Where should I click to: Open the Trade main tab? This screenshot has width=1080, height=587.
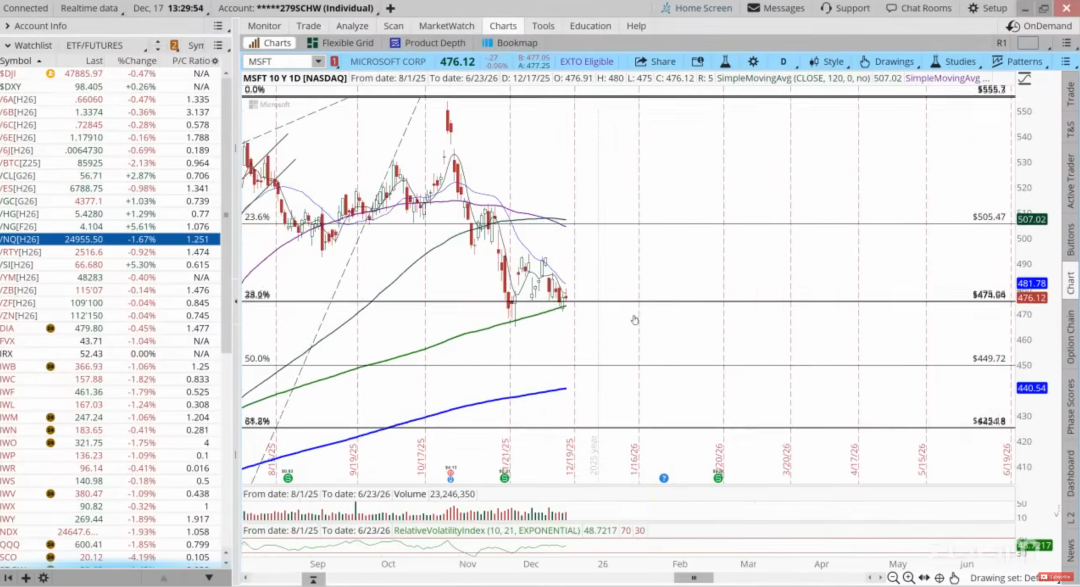309,25
